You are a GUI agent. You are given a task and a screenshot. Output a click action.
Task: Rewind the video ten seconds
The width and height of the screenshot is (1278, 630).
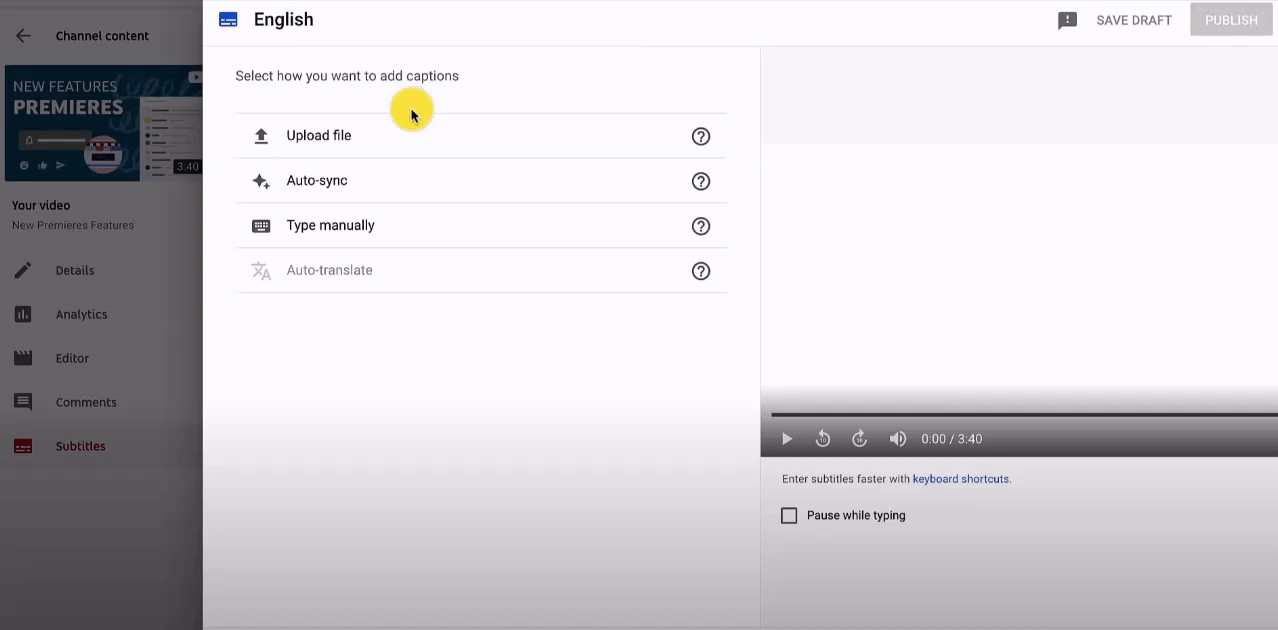point(823,439)
